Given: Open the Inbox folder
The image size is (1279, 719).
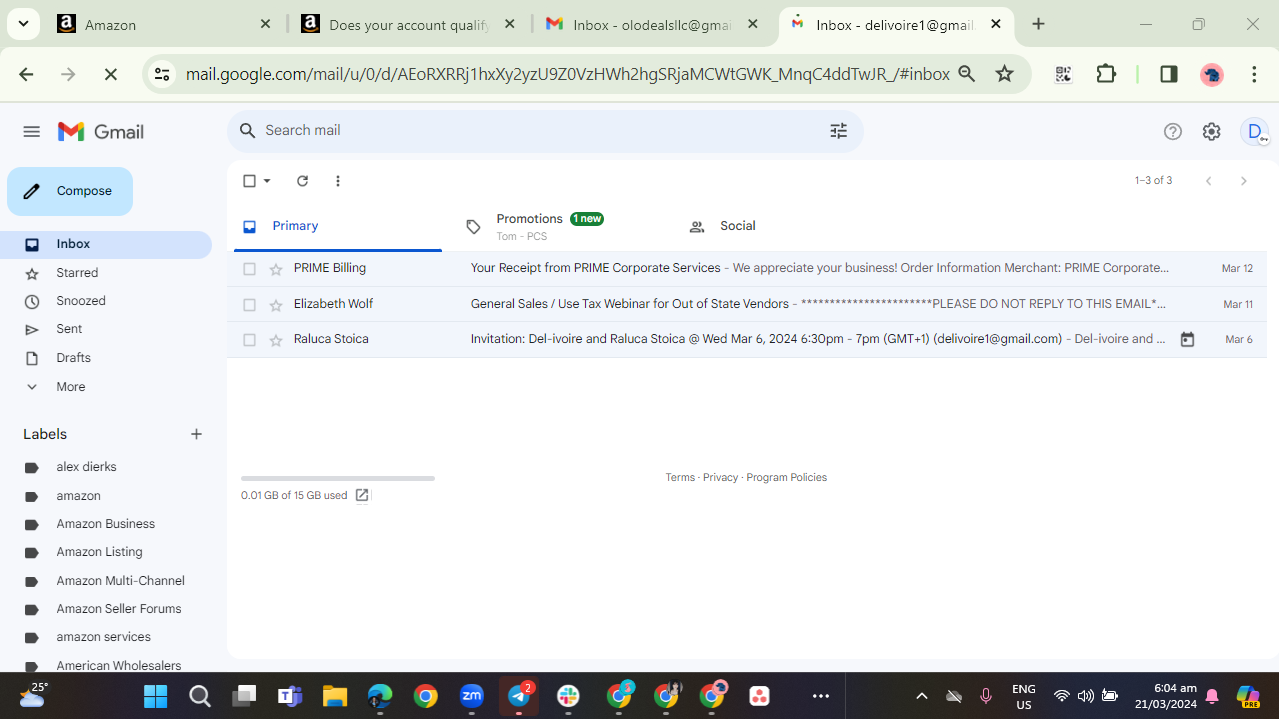Looking at the screenshot, I should point(106,244).
